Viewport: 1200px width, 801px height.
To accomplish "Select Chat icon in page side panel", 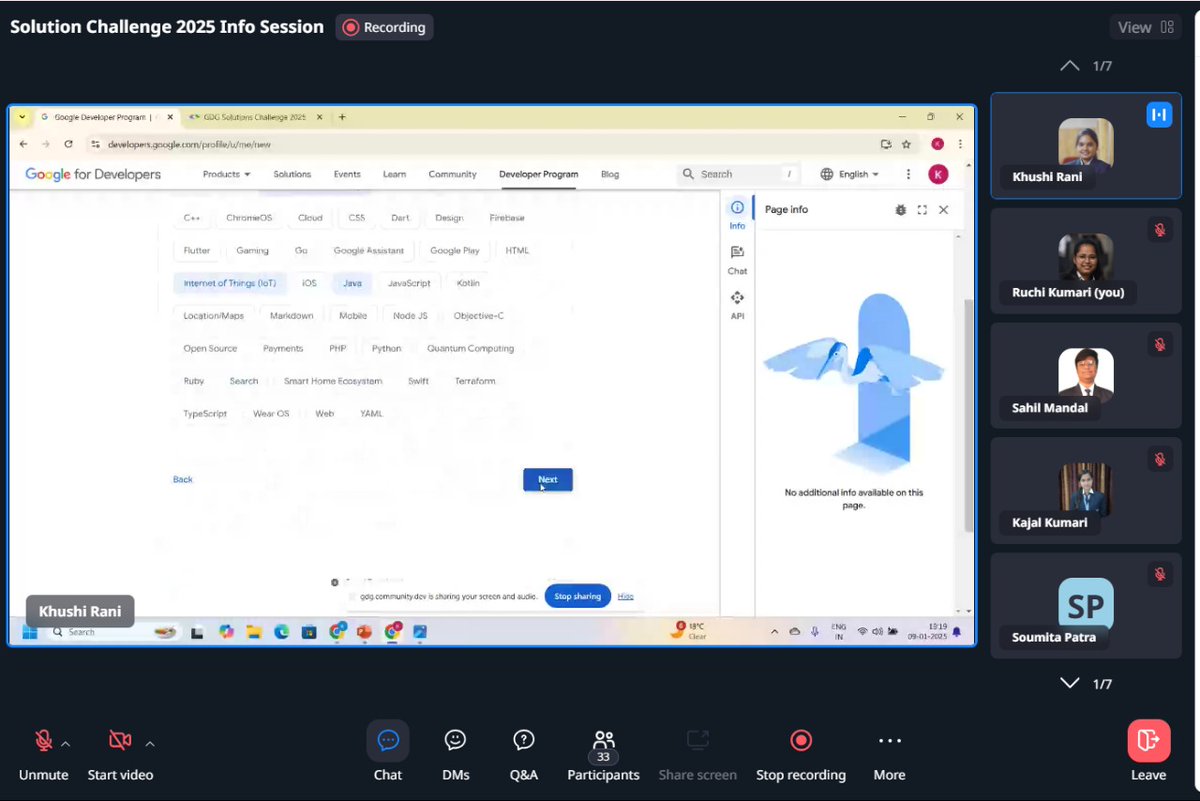I will tap(737, 259).
